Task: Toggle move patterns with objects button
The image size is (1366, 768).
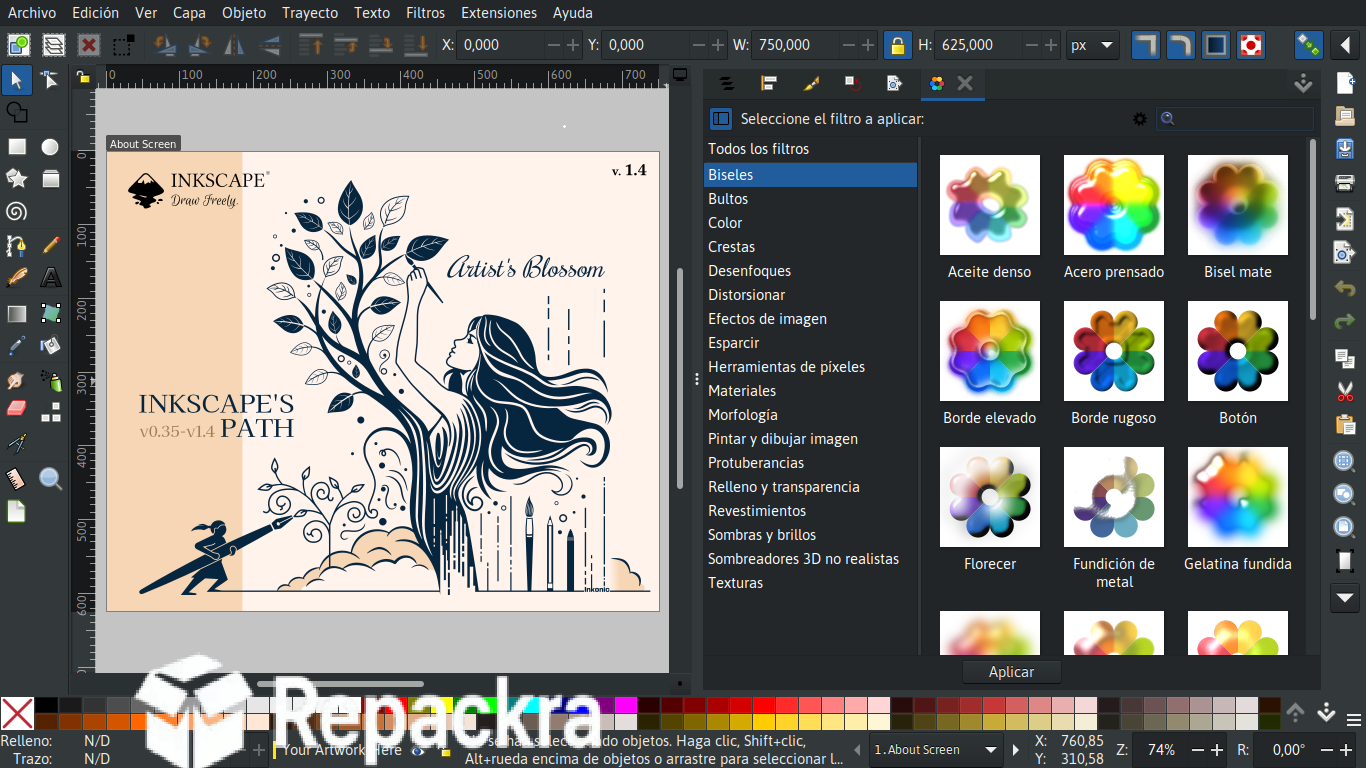Action: pos(1251,45)
